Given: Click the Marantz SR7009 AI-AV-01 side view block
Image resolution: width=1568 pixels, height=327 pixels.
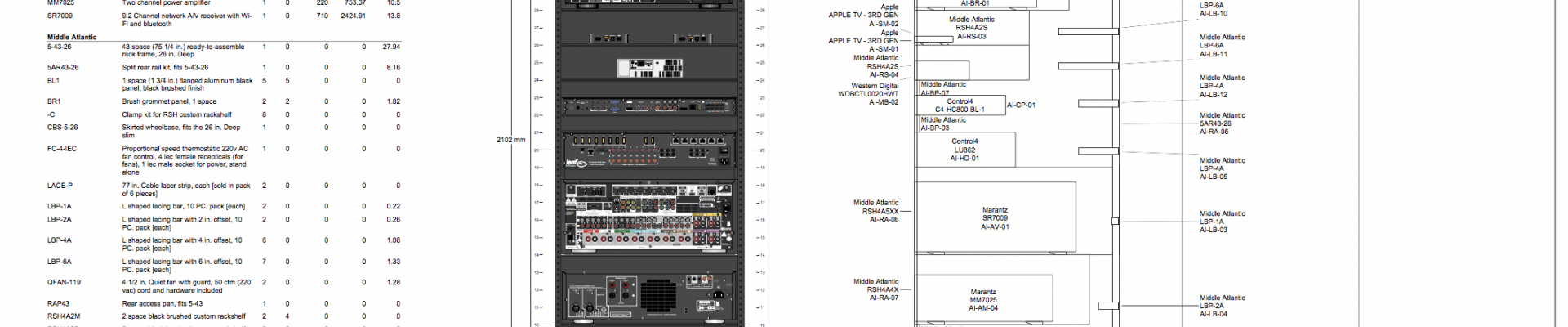Looking at the screenshot, I should pyautogui.click(x=995, y=218).
